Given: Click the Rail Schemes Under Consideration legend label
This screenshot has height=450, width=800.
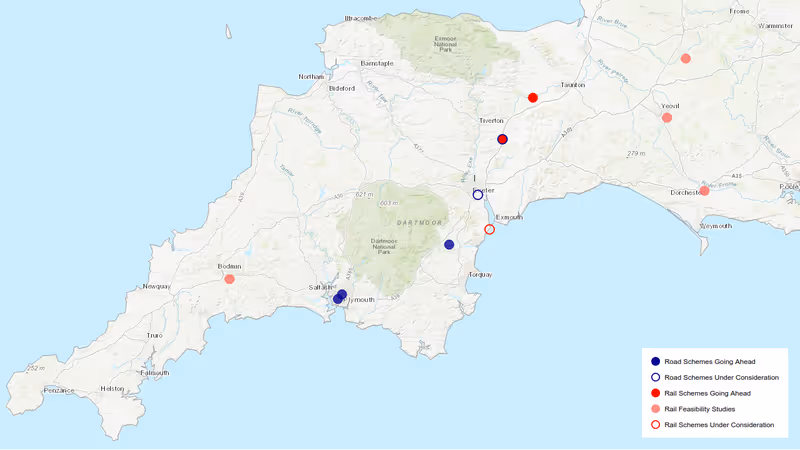Looking at the screenshot, I should coord(719,425).
